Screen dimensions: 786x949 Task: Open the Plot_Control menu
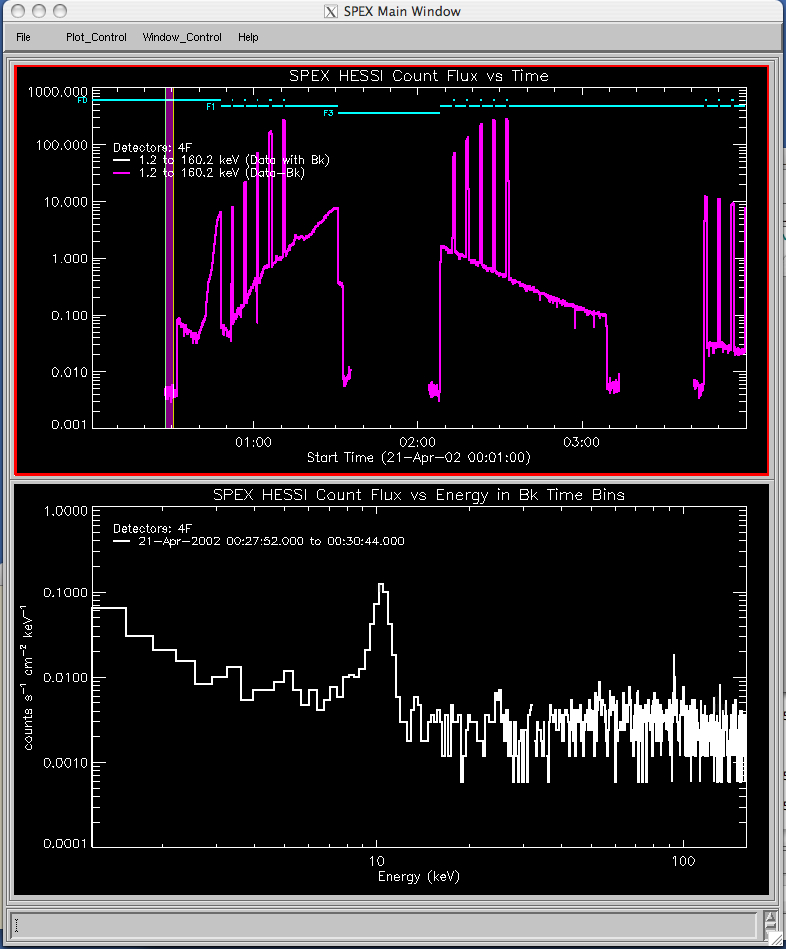click(x=96, y=37)
